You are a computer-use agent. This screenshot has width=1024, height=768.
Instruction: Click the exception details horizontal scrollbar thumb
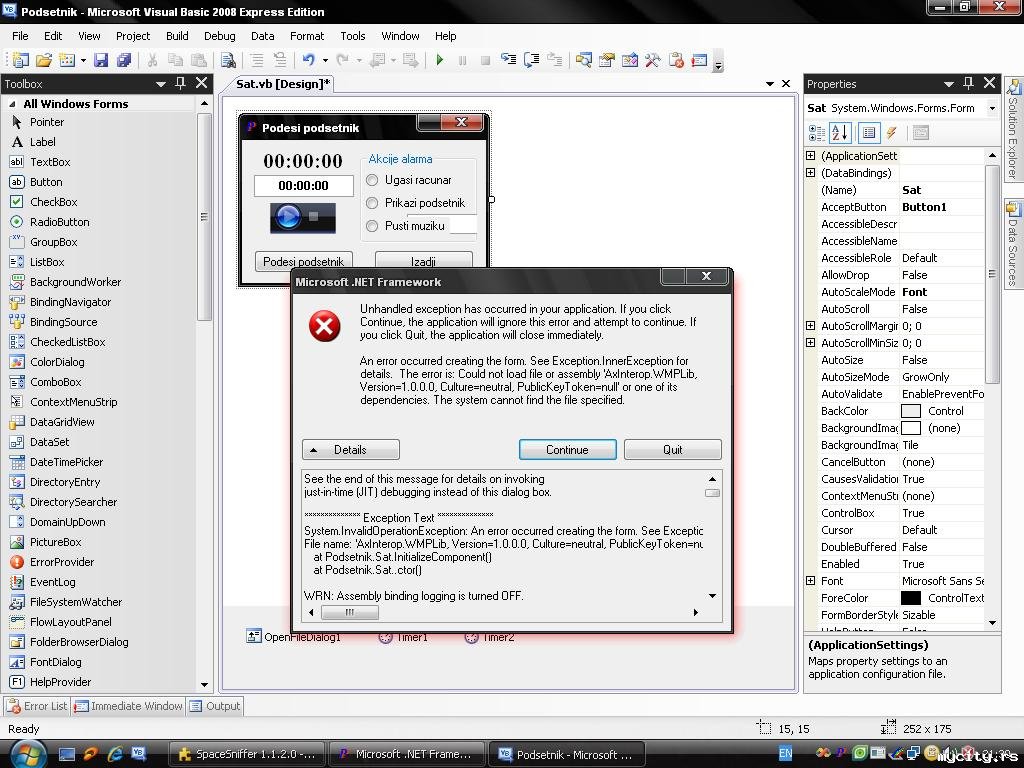(x=350, y=612)
